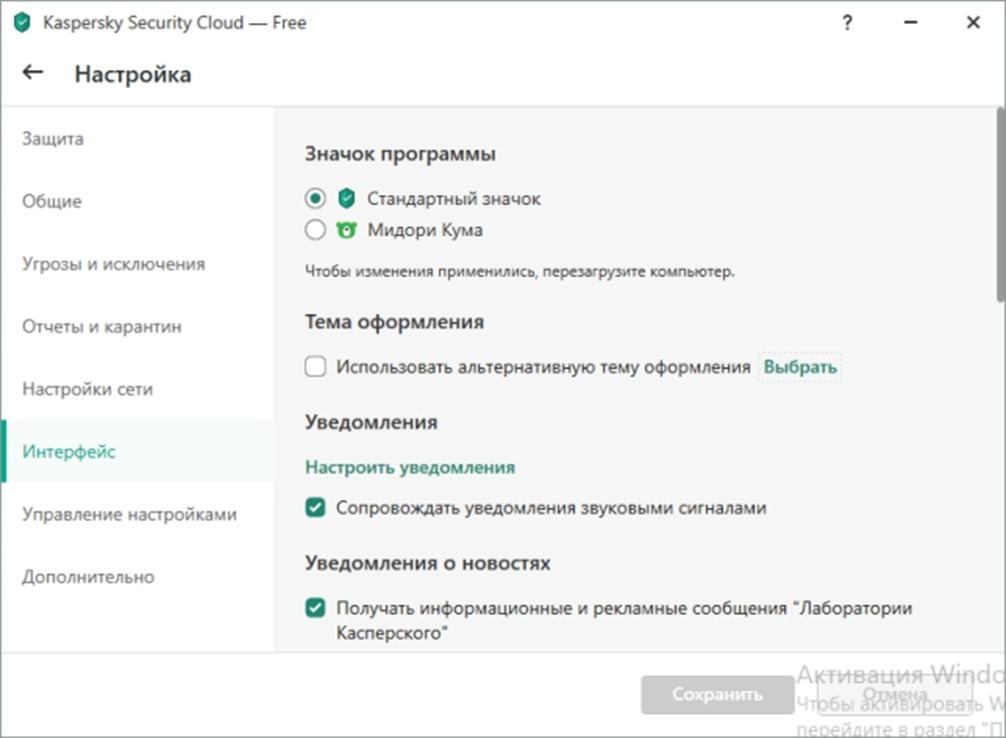Minimize the Kaspersky window

[910, 22]
